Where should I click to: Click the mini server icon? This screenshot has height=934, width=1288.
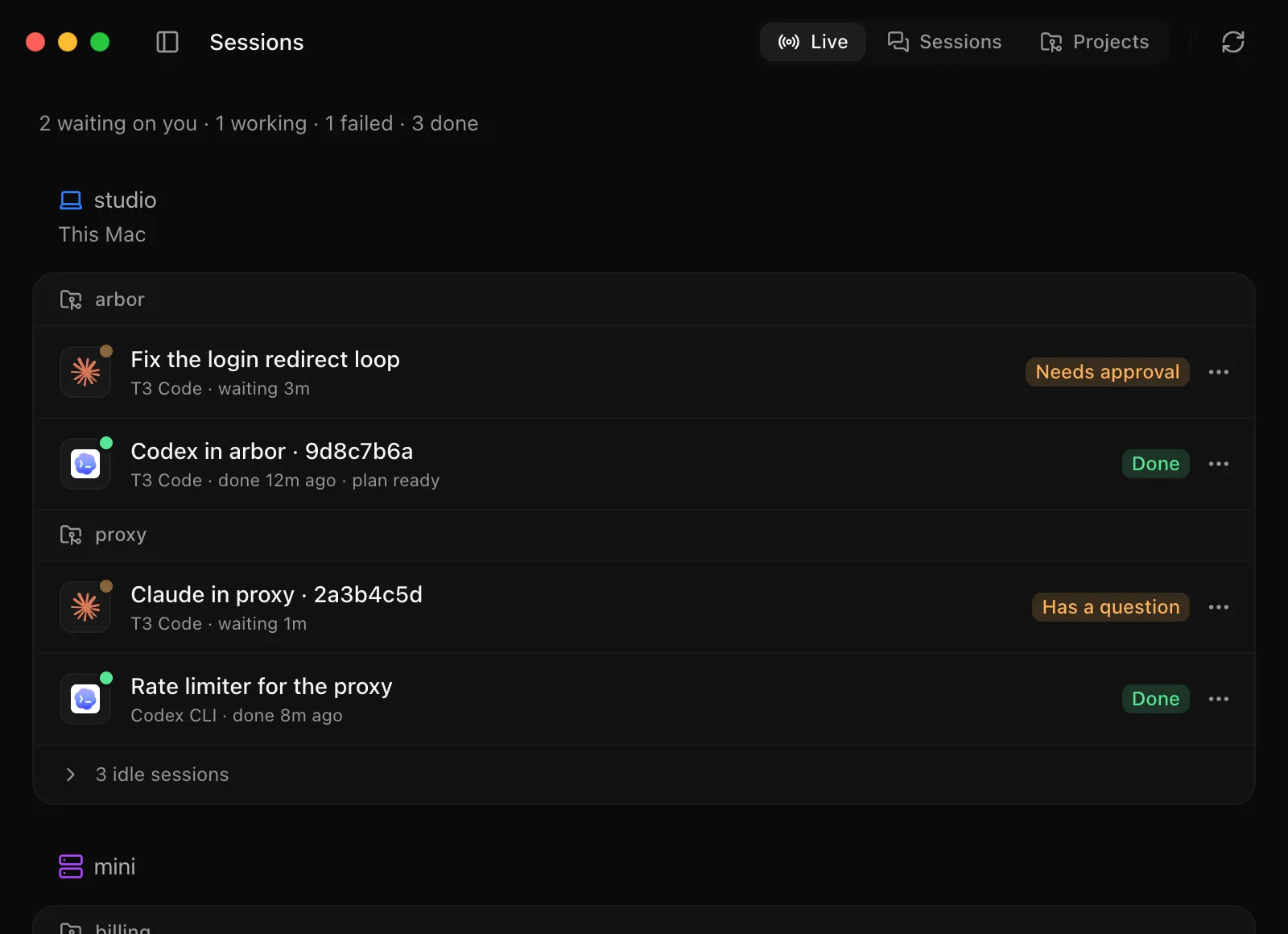pyautogui.click(x=71, y=866)
